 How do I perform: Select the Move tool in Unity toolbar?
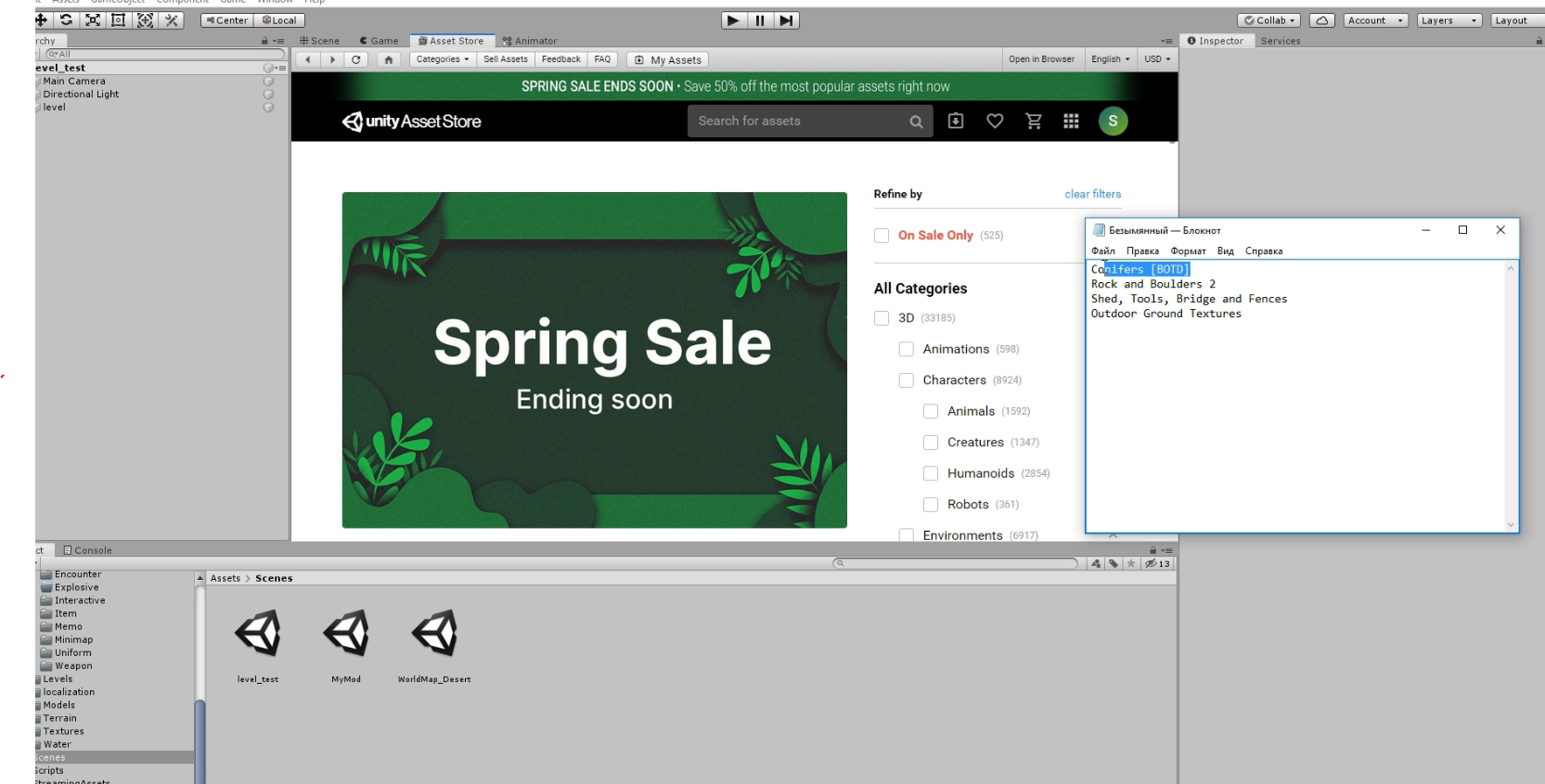tap(41, 20)
